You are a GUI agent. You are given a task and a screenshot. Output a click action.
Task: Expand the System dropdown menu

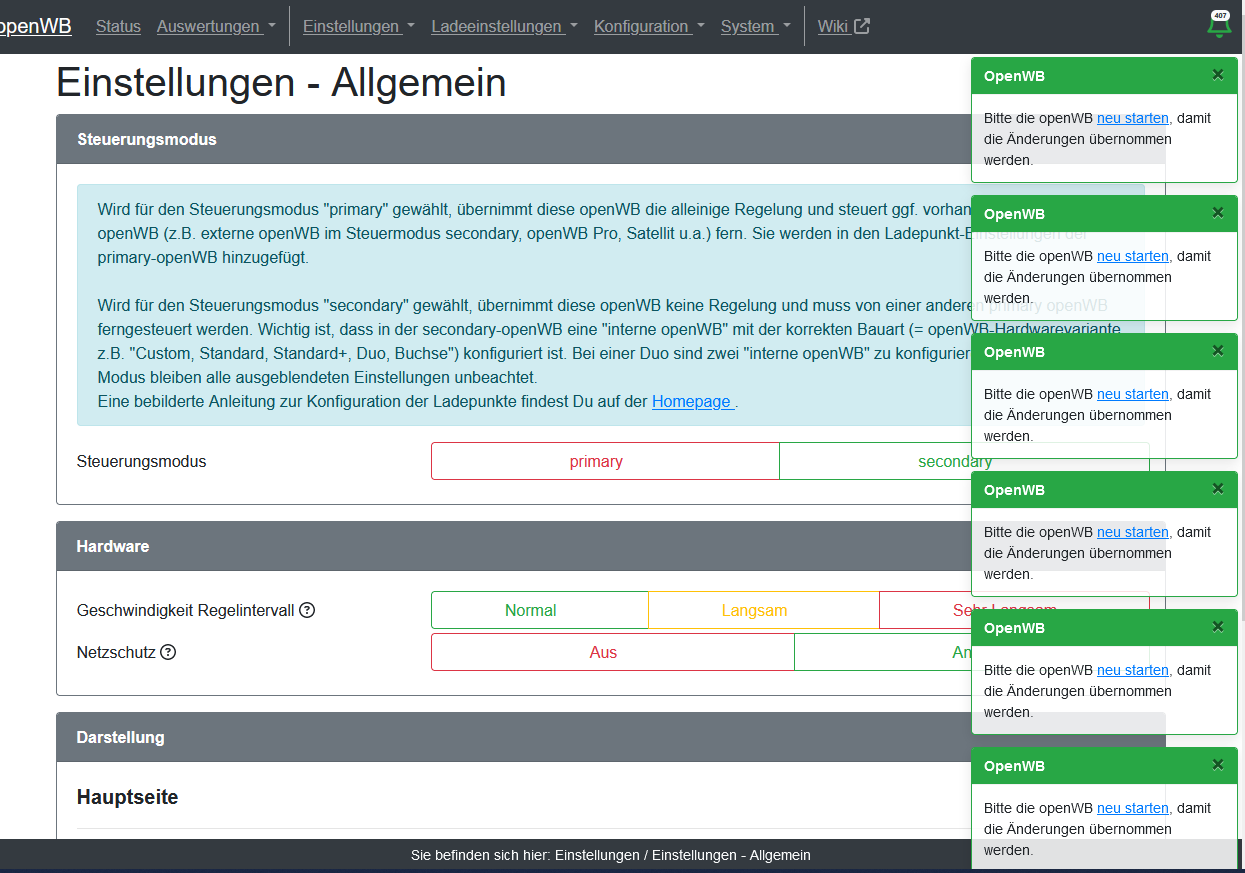point(756,27)
